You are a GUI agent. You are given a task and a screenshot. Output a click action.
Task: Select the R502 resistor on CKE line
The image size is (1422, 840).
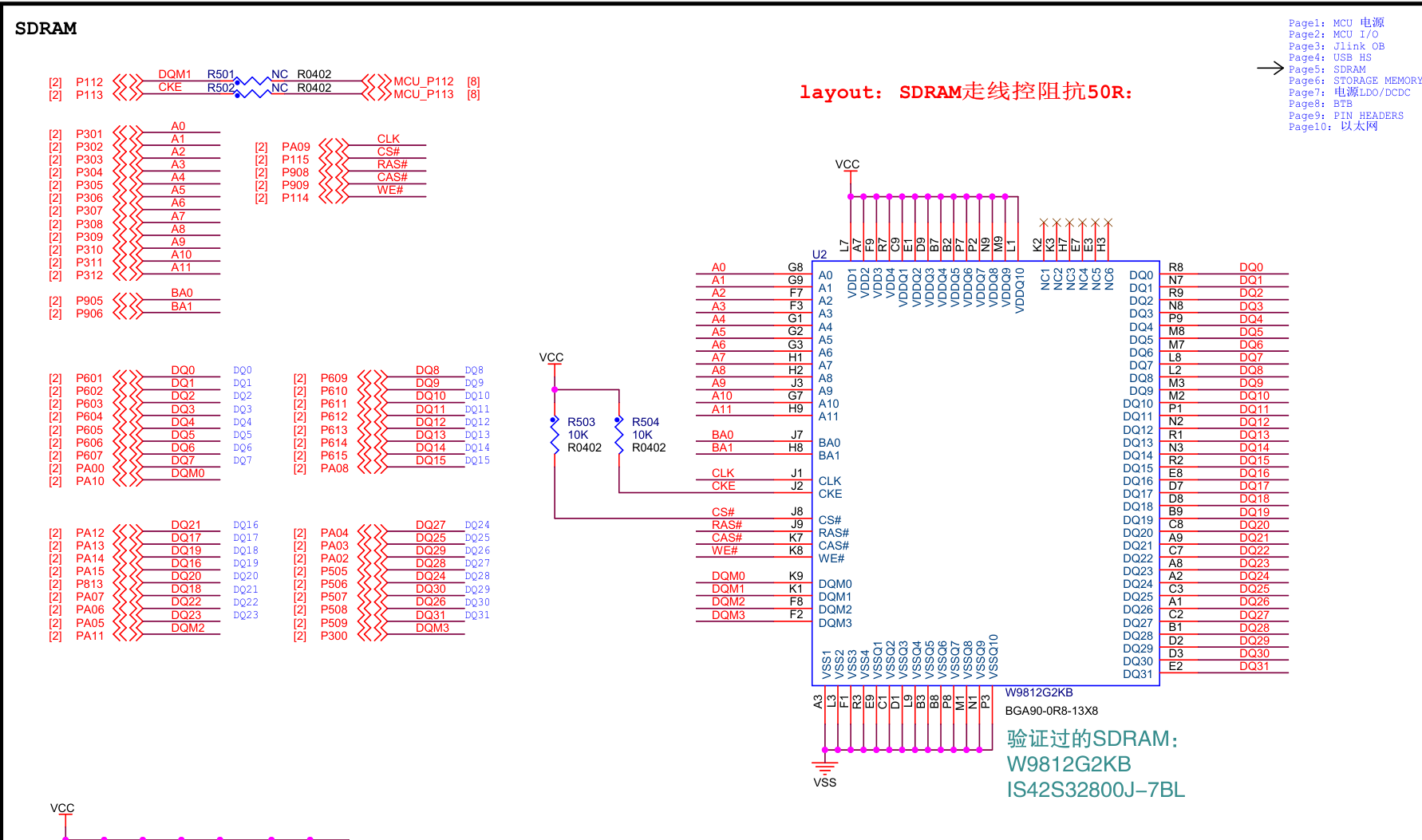[253, 94]
